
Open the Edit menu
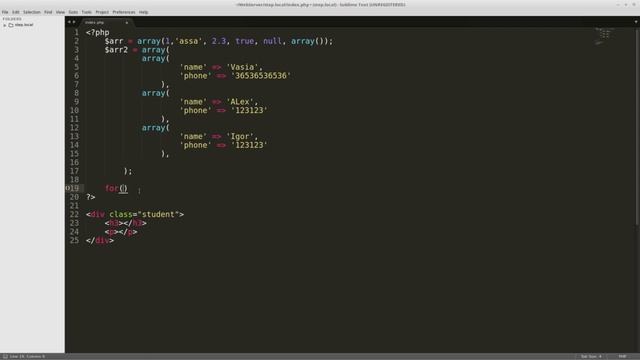click(x=16, y=12)
